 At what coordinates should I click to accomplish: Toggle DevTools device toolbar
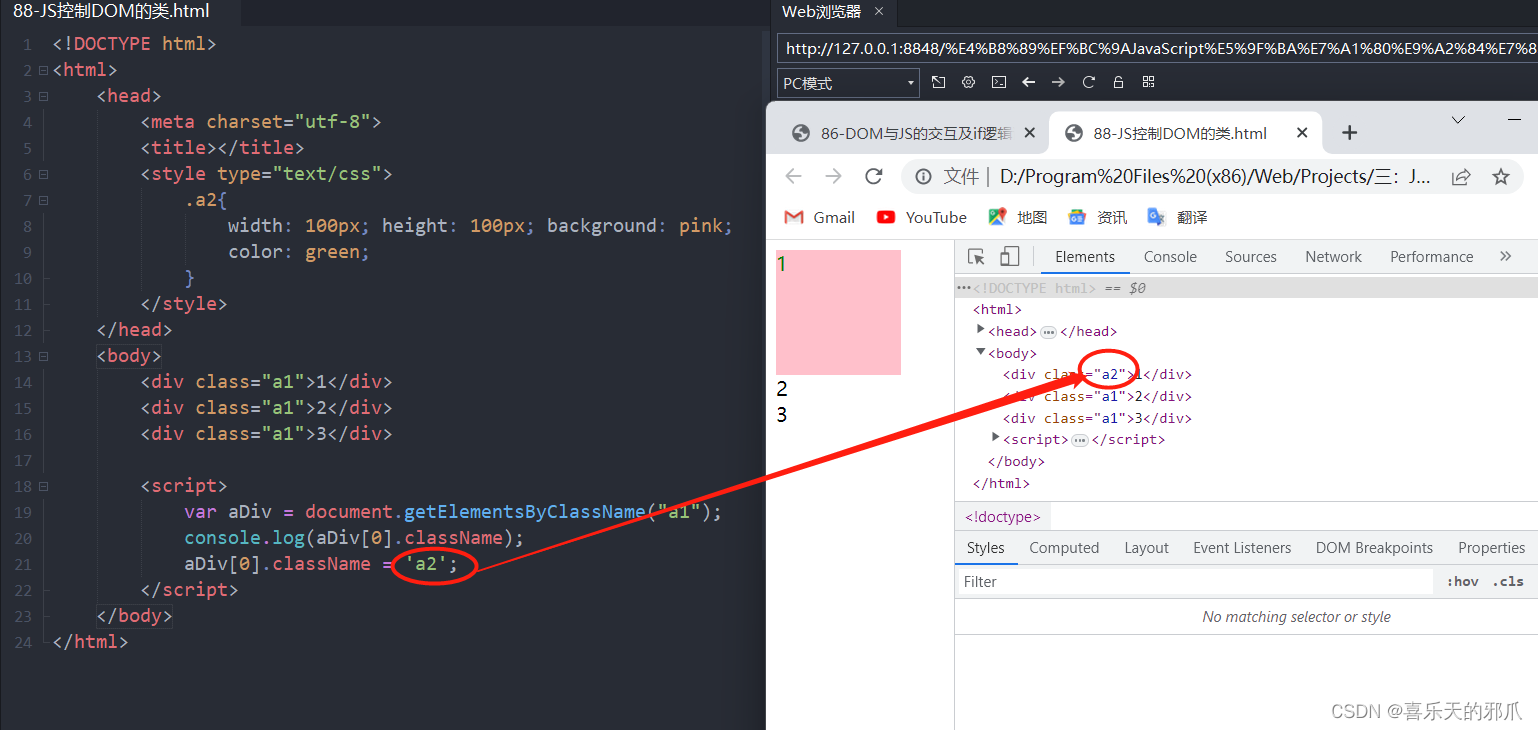point(1009,257)
